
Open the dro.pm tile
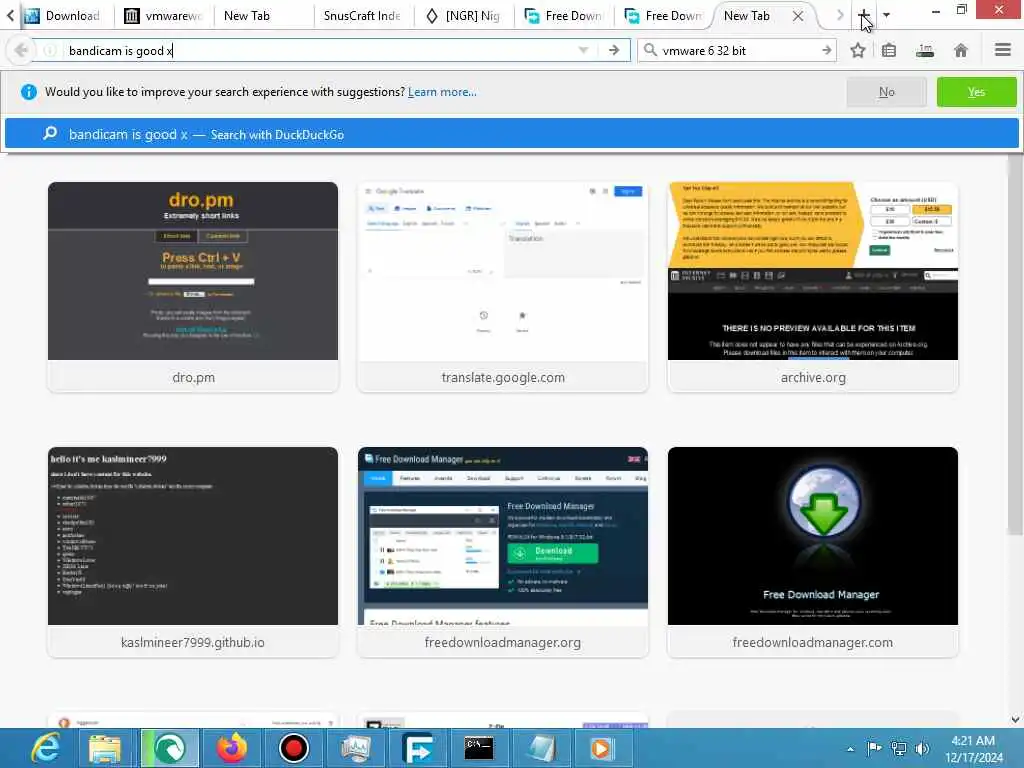click(x=193, y=287)
